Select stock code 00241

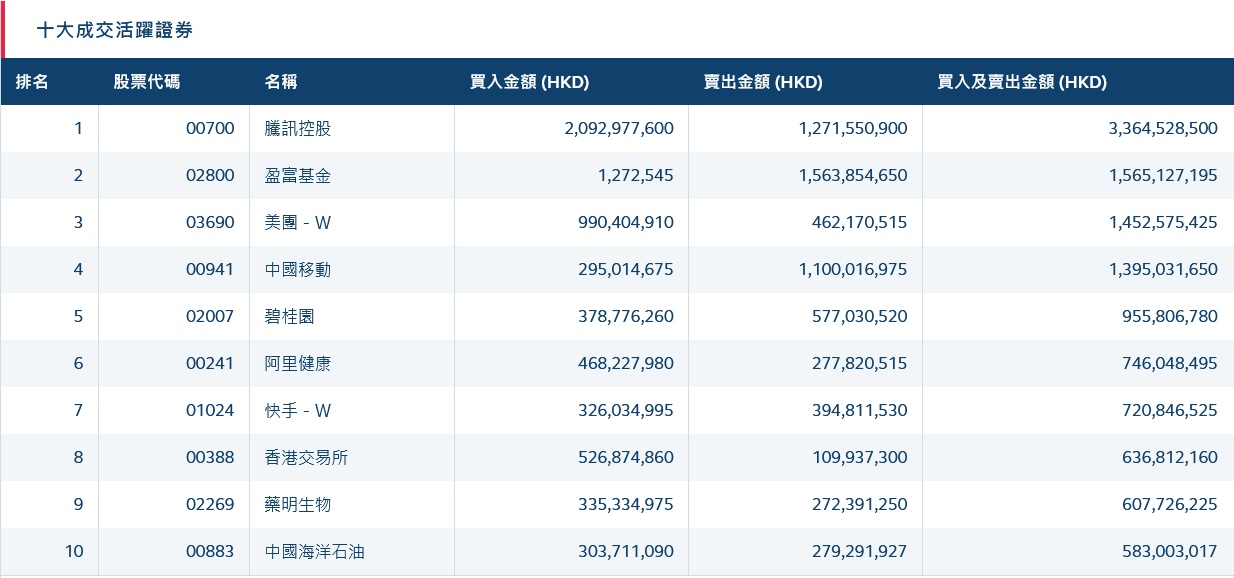pyautogui.click(x=210, y=363)
